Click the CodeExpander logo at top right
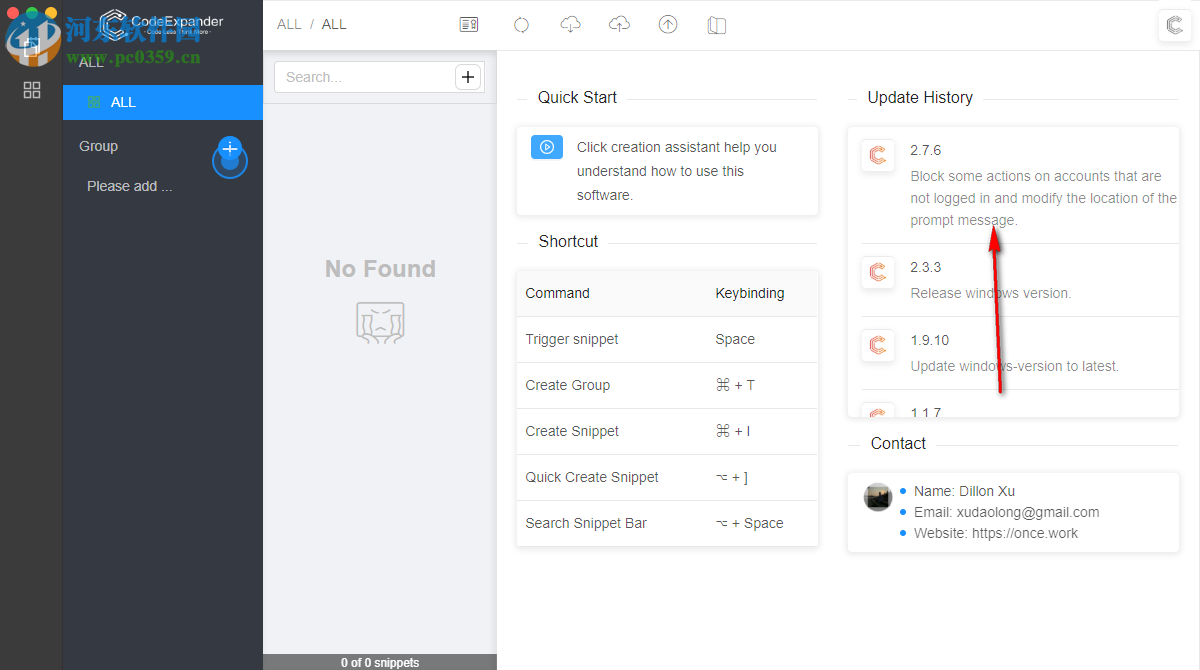 1174,26
